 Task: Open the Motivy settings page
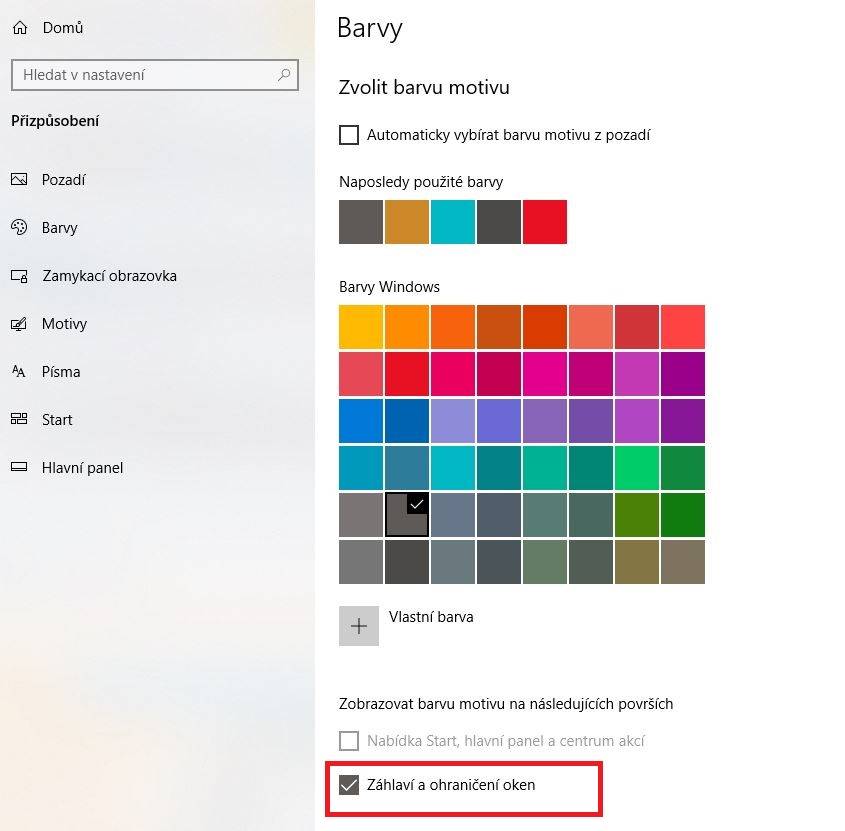64,324
